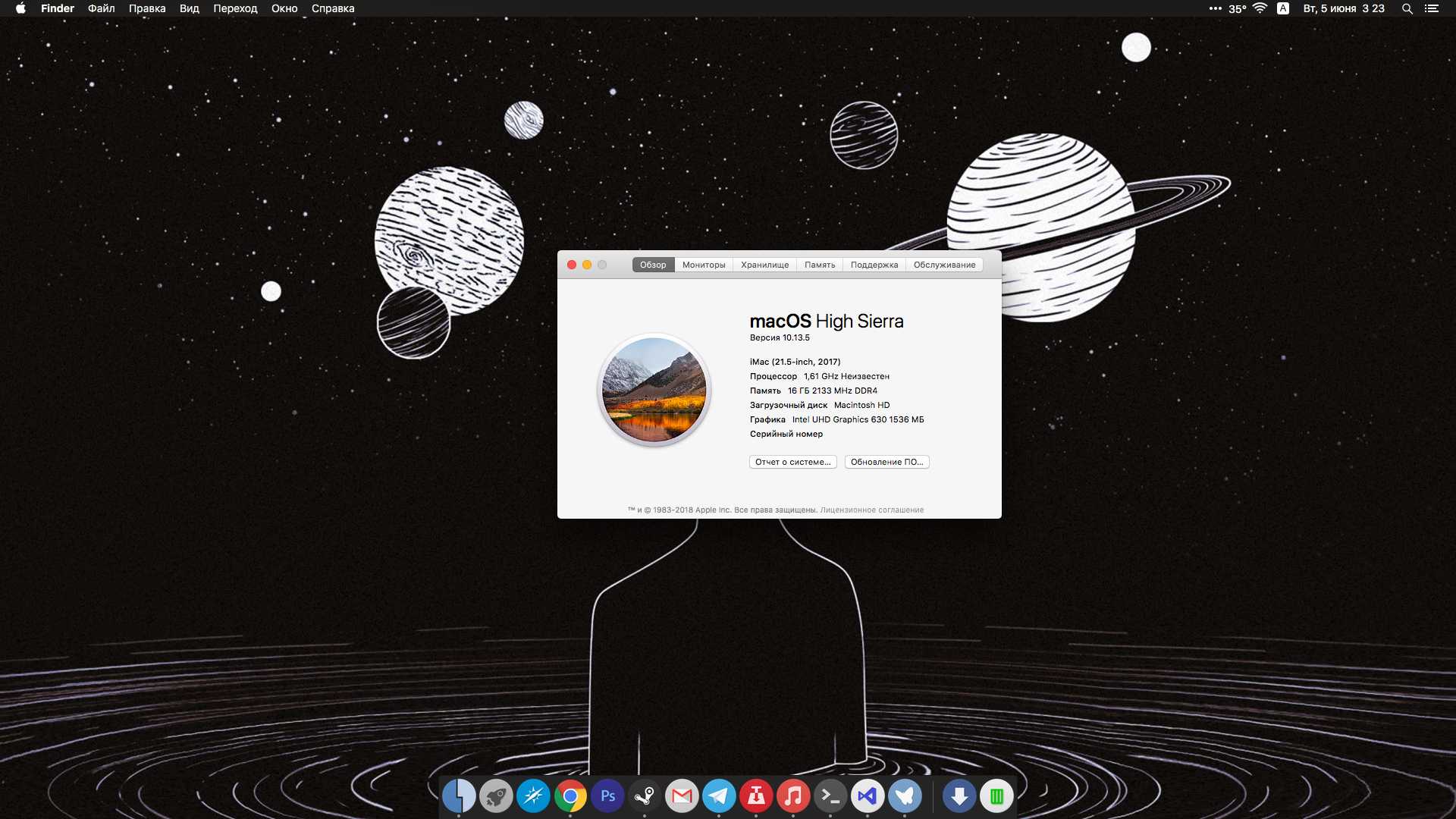Launch Visual Studio from the dock

(868, 796)
